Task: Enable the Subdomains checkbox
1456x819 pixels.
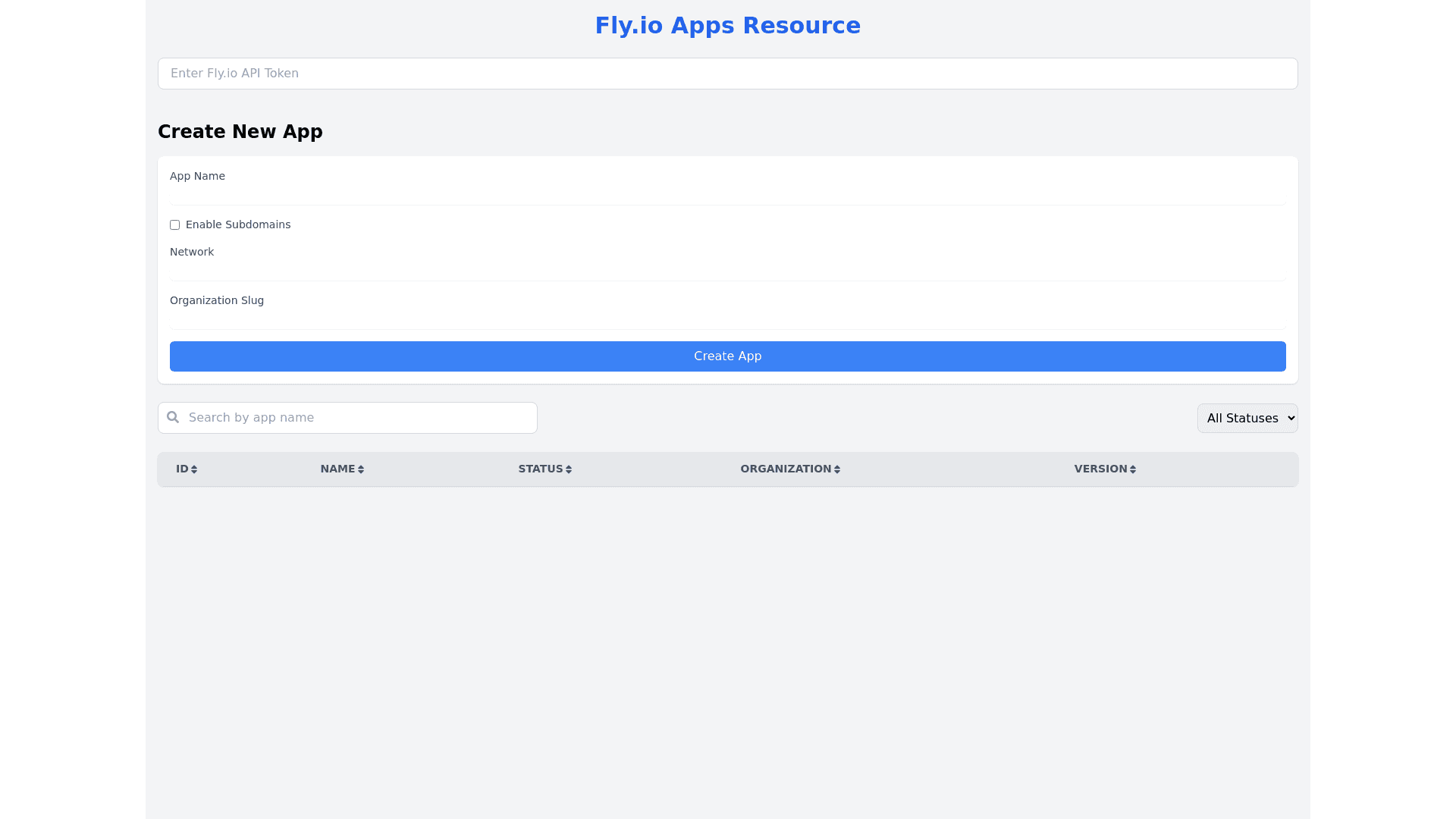Action: [174, 225]
